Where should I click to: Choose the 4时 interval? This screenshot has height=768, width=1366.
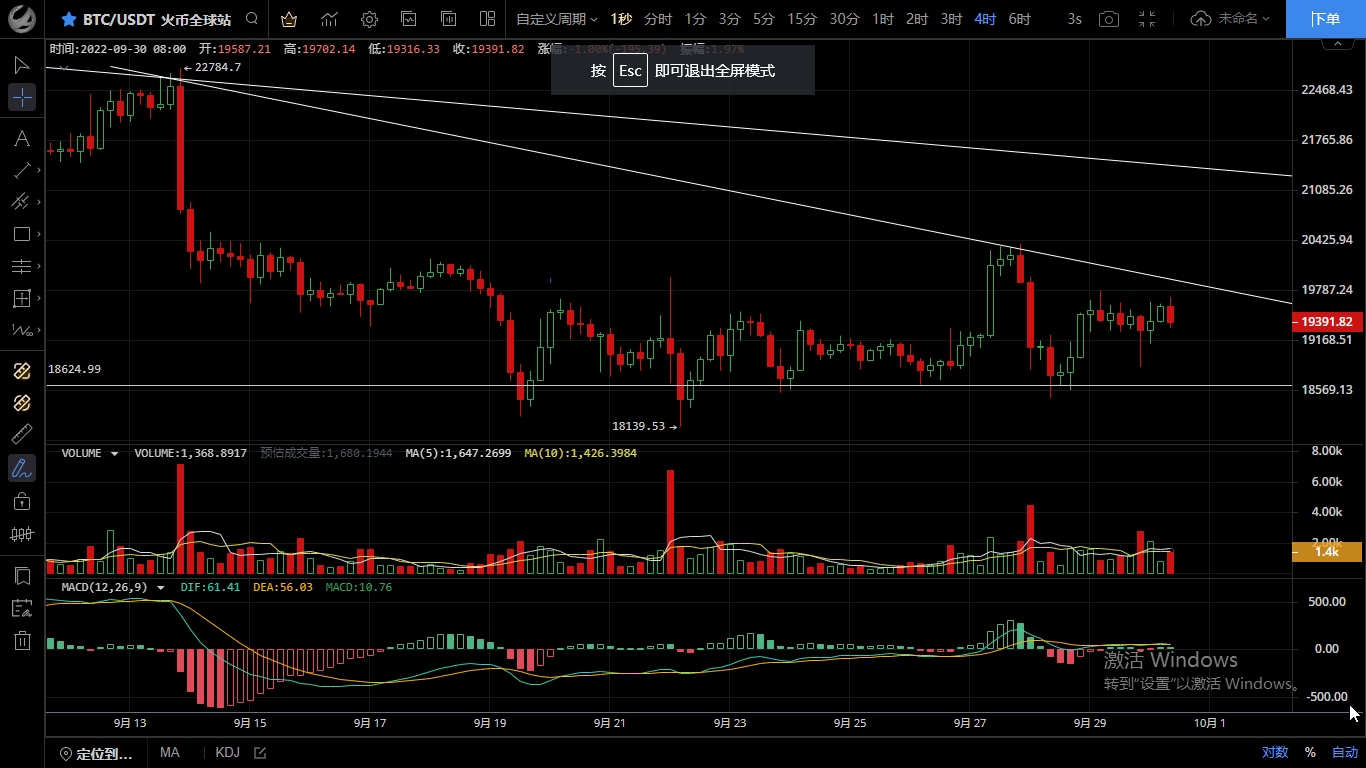click(985, 19)
